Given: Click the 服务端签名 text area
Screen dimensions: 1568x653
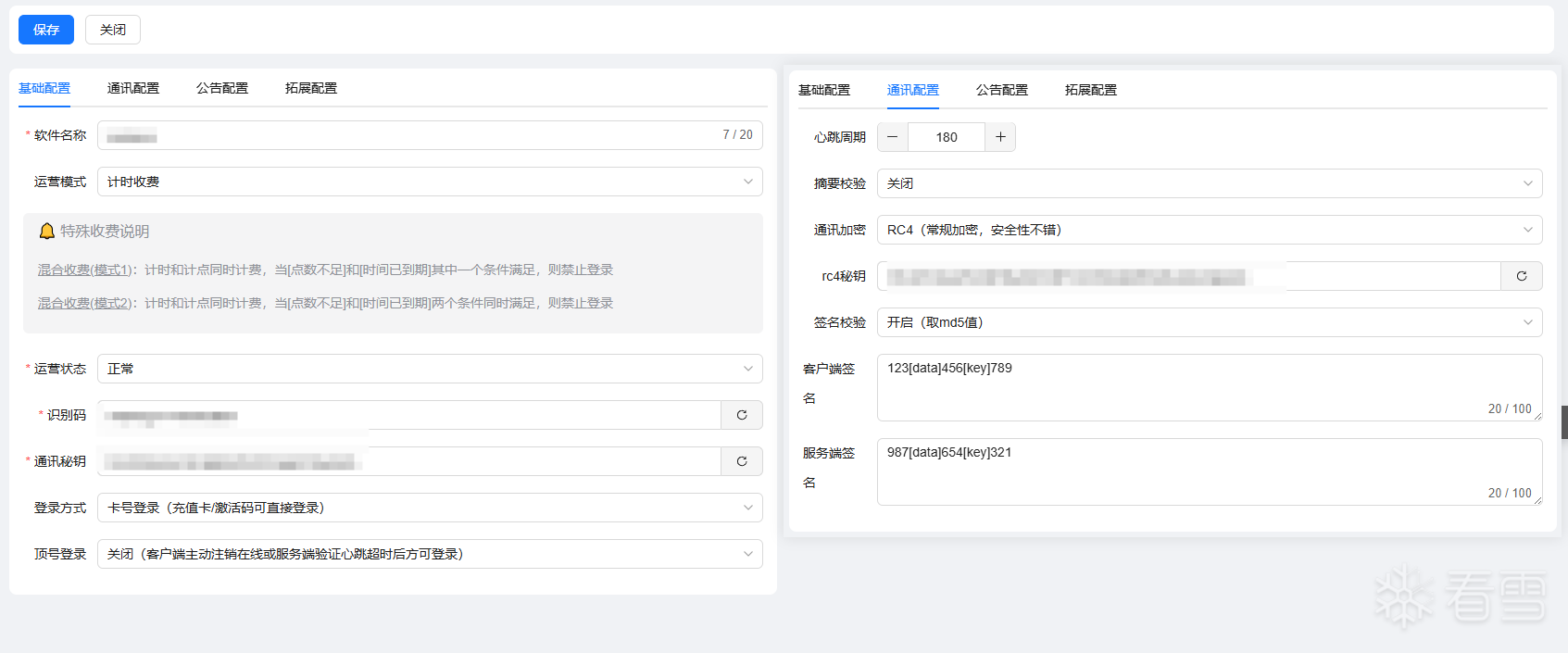Looking at the screenshot, I should [1210, 471].
